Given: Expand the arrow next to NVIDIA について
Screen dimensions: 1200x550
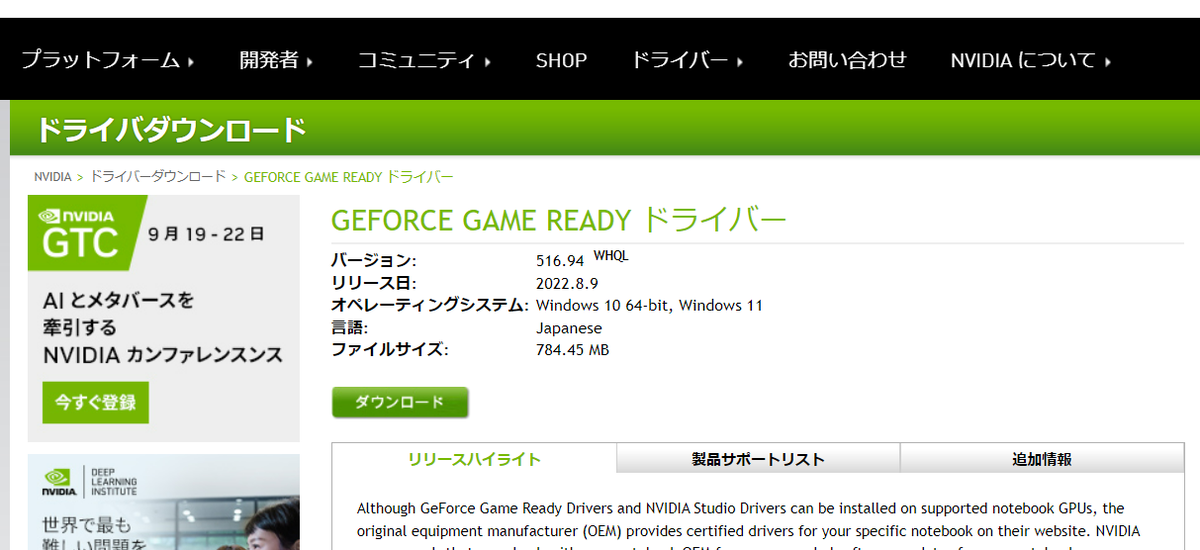Looking at the screenshot, I should 1108,62.
